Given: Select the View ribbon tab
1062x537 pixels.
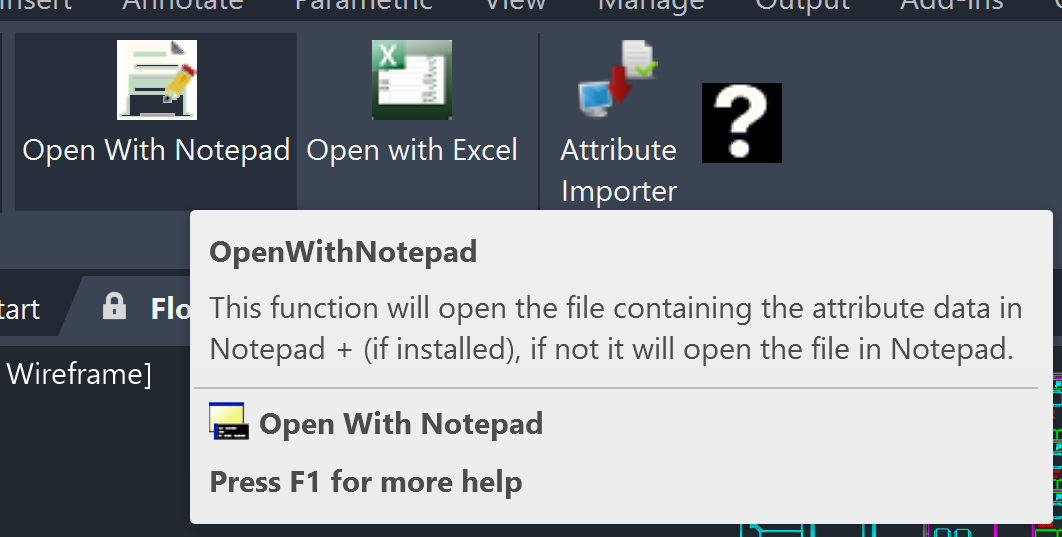Looking at the screenshot, I should (515, 5).
